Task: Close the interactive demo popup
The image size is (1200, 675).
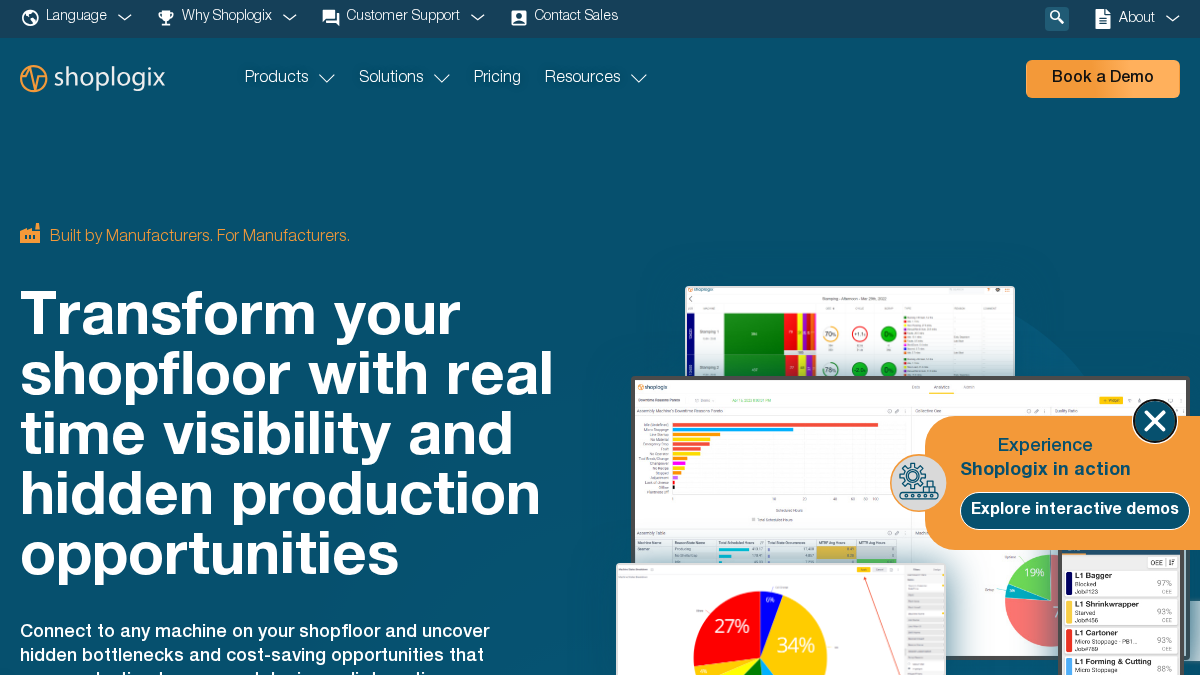Action: [x=1155, y=421]
